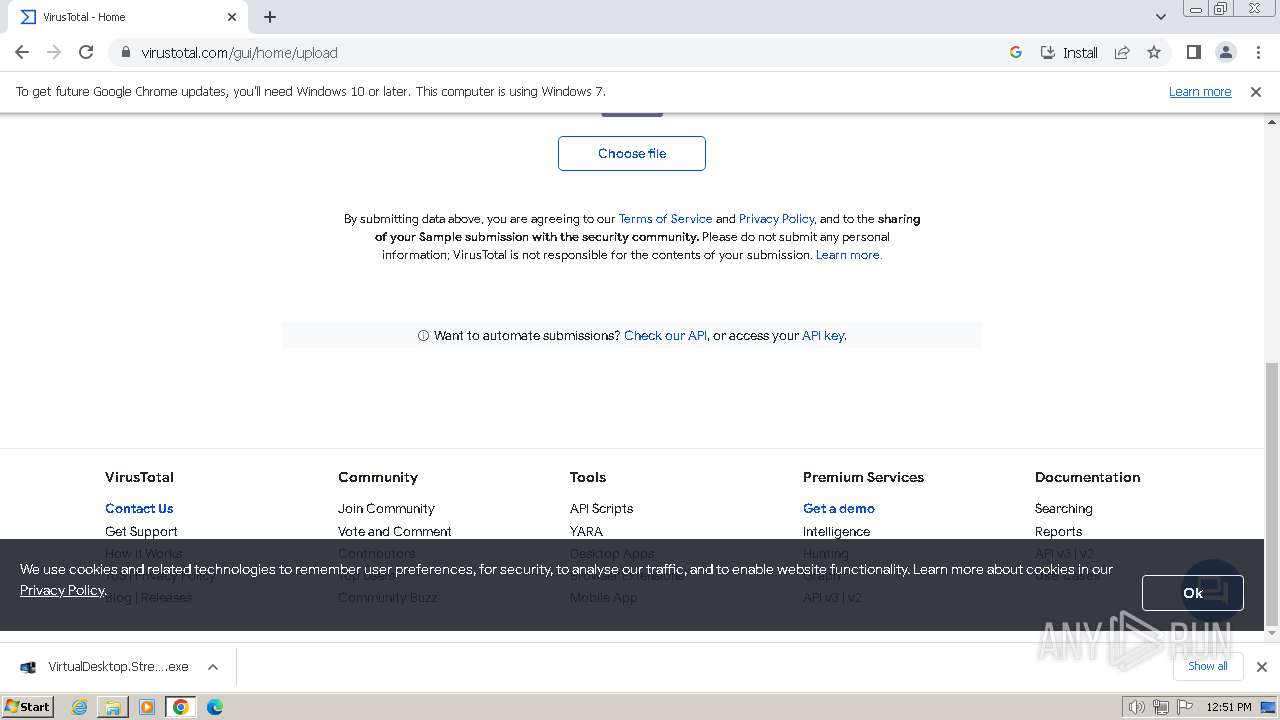The height and width of the screenshot is (720, 1280).
Task: Open Join Community footer link
Action: pyautogui.click(x=386, y=508)
